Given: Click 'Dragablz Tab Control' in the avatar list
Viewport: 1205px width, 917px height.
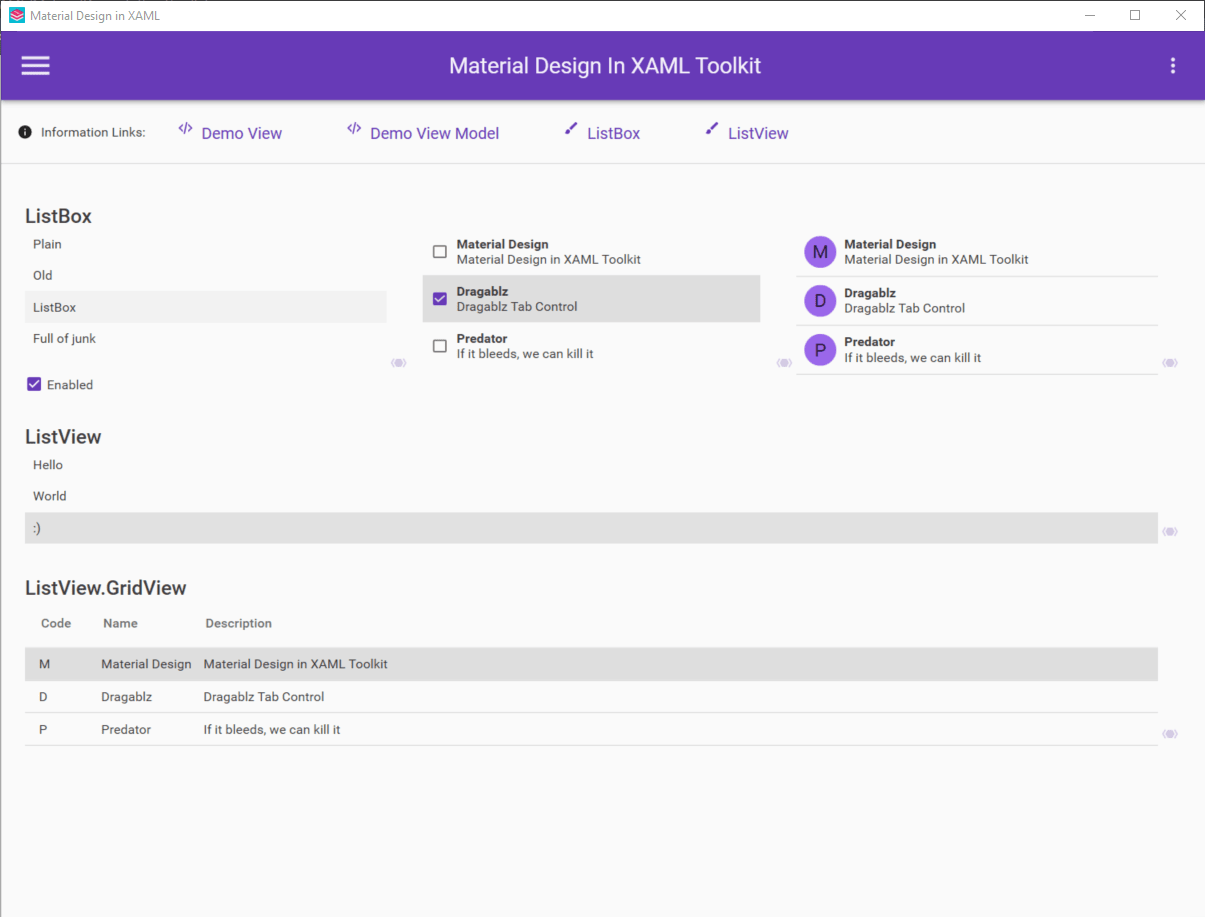Looking at the screenshot, I should pos(905,308).
